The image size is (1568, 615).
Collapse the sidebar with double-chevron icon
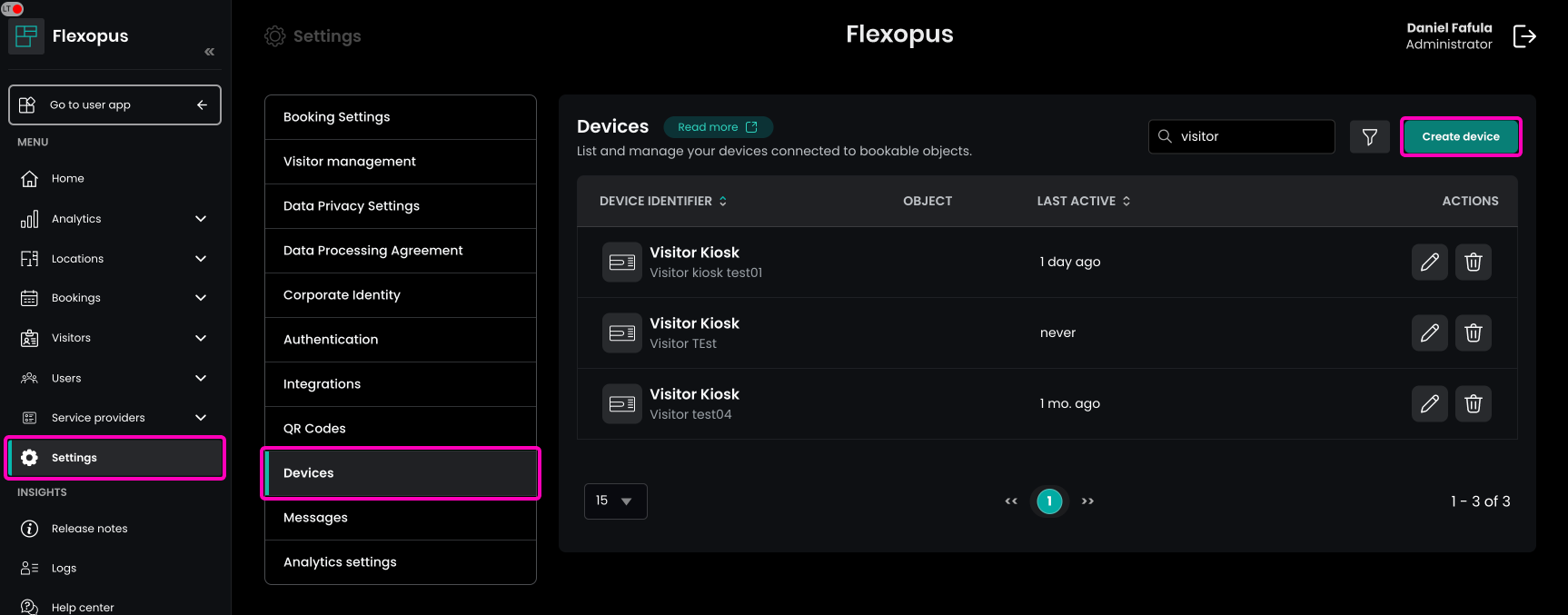209,52
